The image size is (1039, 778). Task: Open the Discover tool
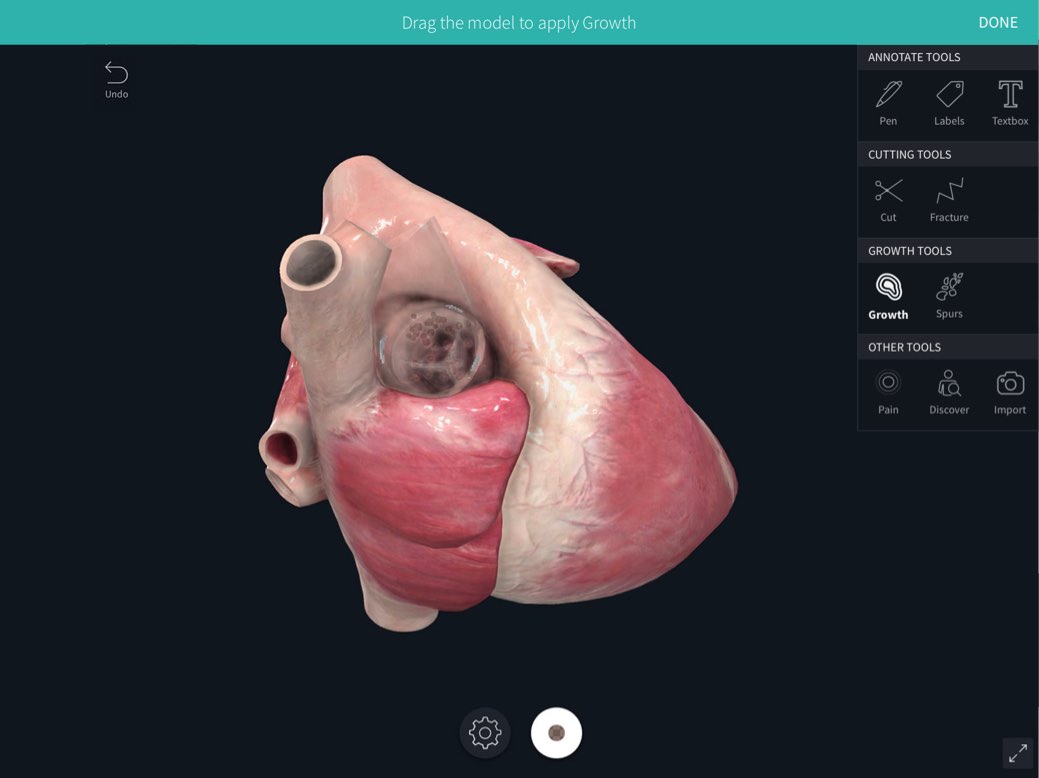tap(949, 392)
